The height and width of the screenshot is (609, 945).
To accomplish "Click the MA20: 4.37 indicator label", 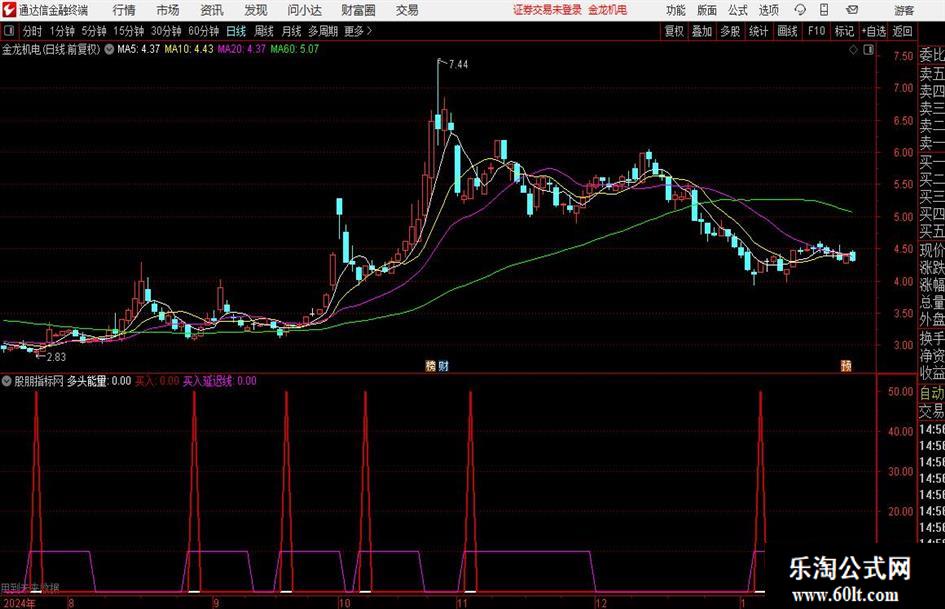I will coord(242,49).
